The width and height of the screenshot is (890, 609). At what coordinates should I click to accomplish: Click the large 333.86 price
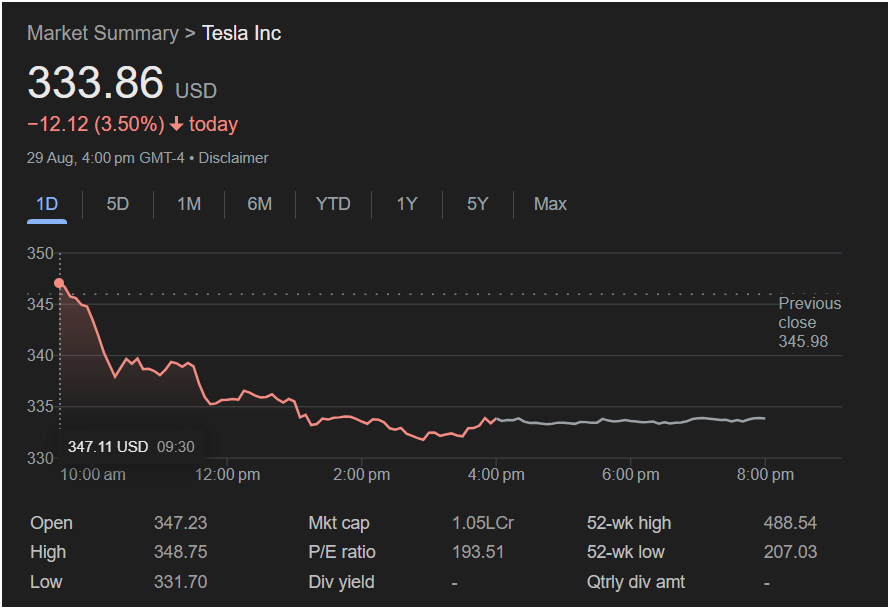95,82
